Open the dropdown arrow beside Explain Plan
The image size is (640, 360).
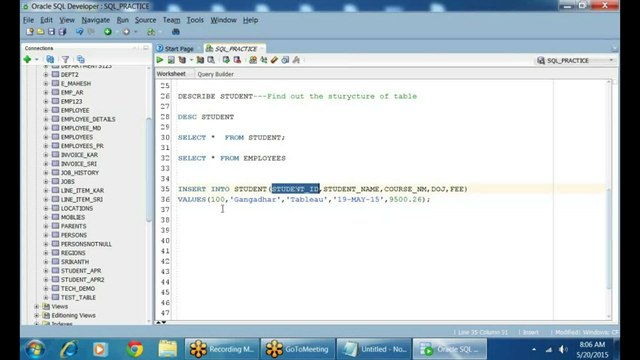pyautogui.click(x=191, y=60)
